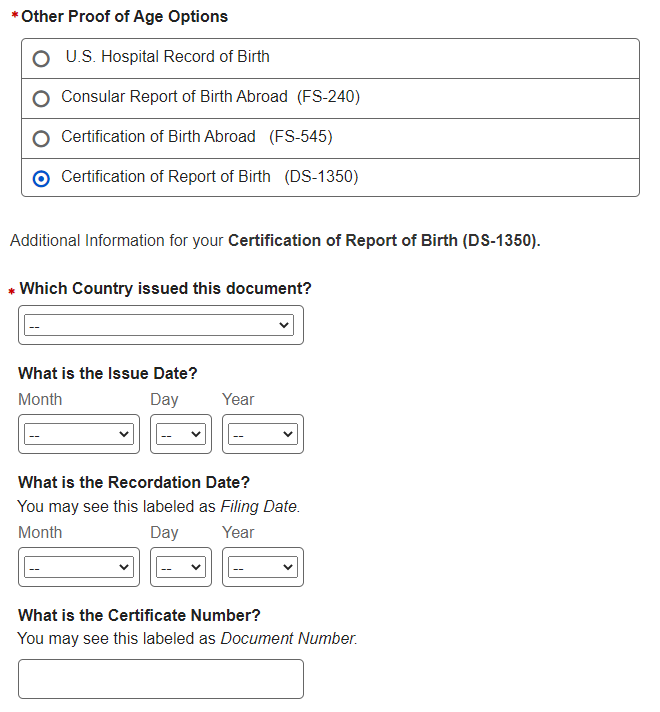Viewport: 660px width, 712px height.
Task: Click Certification of Report of Birth radio
Action: (x=41, y=179)
